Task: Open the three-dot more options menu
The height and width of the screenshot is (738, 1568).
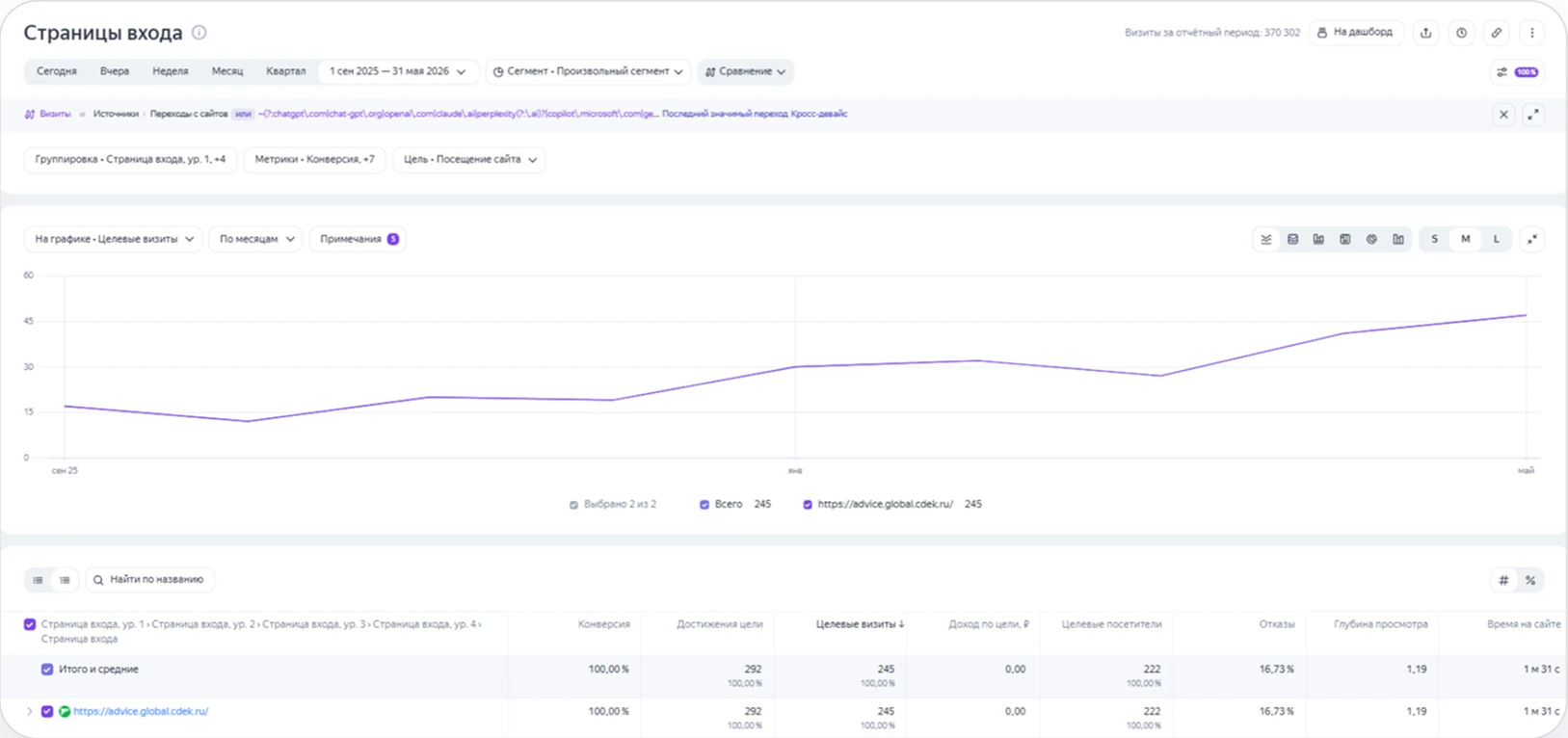Action: 1532,33
